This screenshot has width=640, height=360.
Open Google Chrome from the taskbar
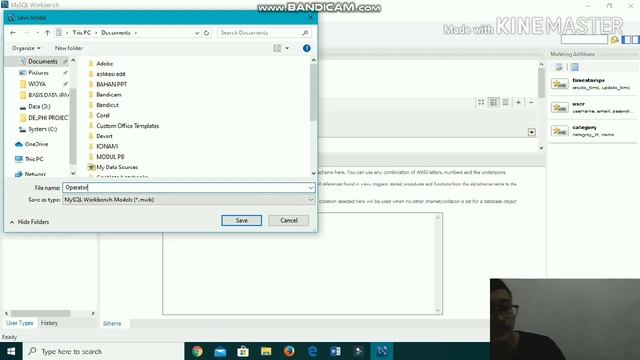[197, 351]
